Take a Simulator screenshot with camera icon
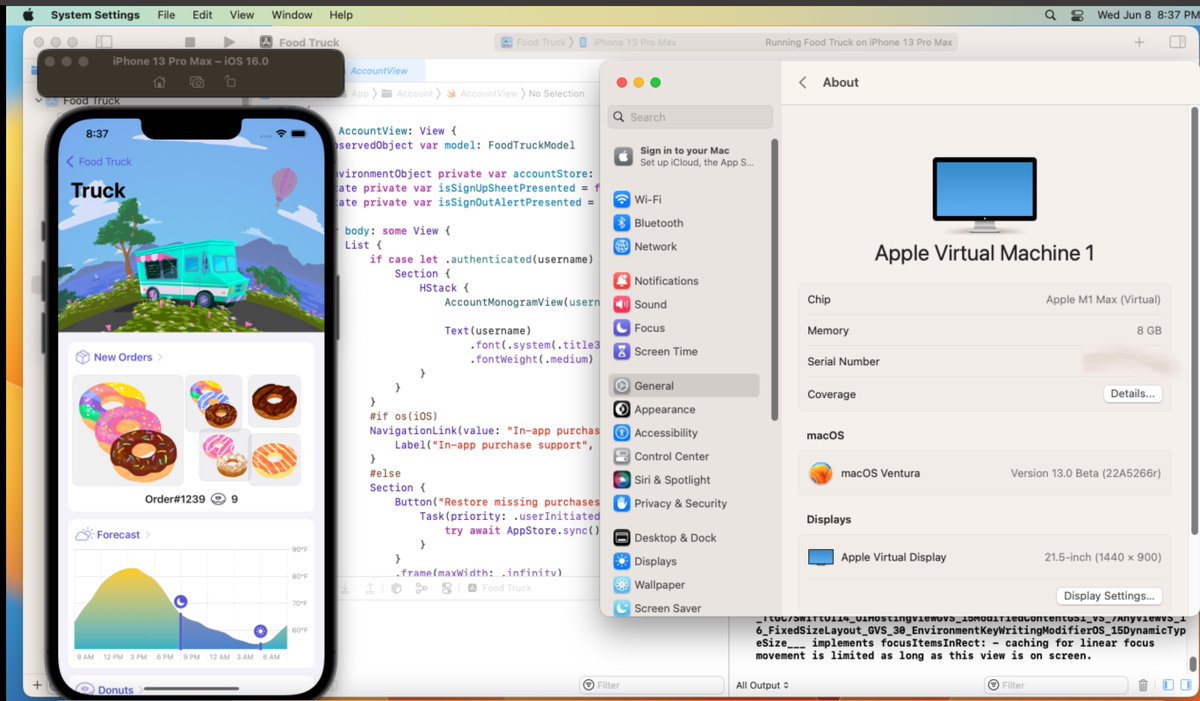 [197, 82]
